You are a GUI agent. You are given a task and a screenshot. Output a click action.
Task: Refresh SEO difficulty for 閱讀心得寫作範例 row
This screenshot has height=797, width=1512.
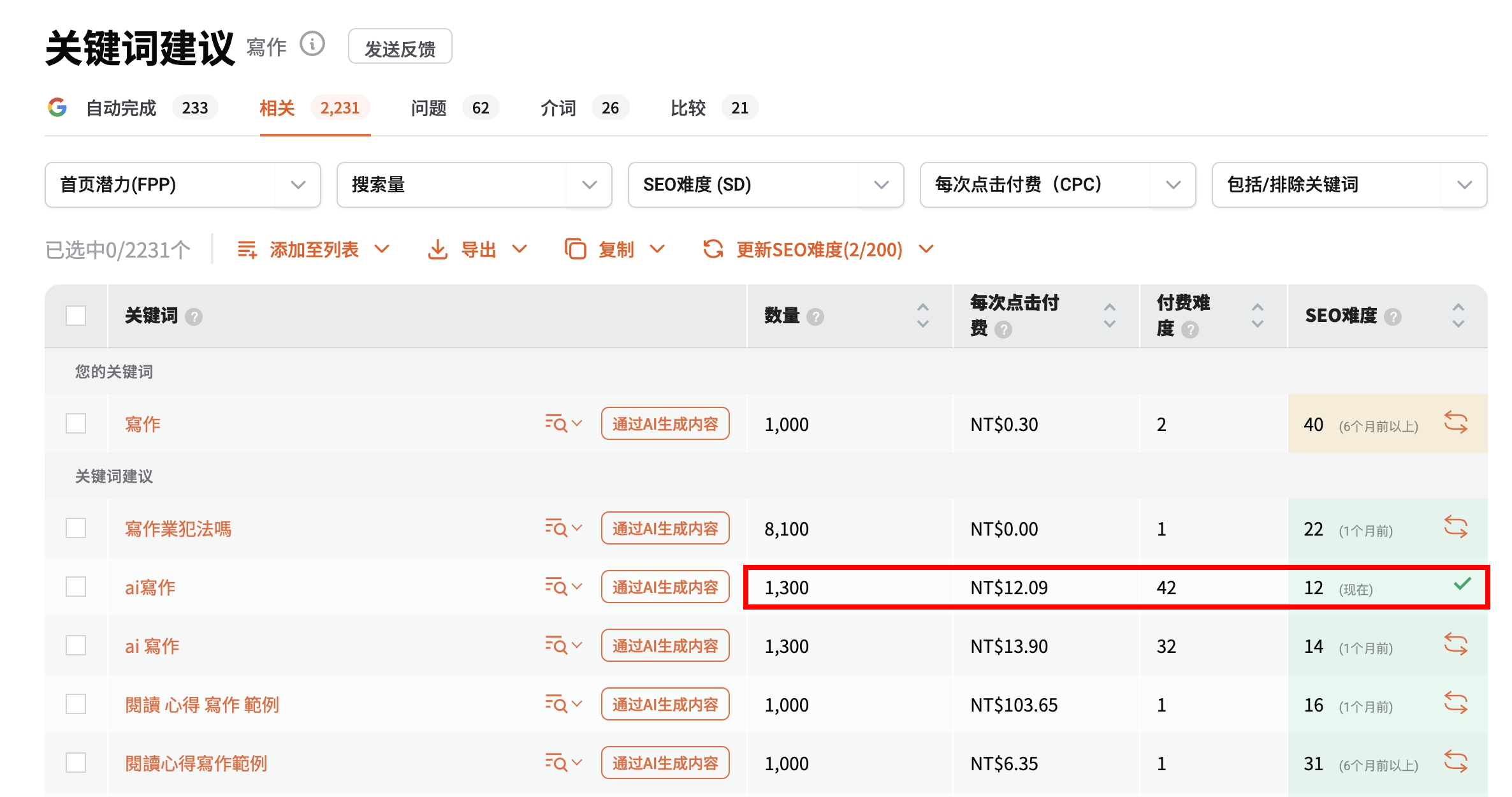[x=1456, y=762]
